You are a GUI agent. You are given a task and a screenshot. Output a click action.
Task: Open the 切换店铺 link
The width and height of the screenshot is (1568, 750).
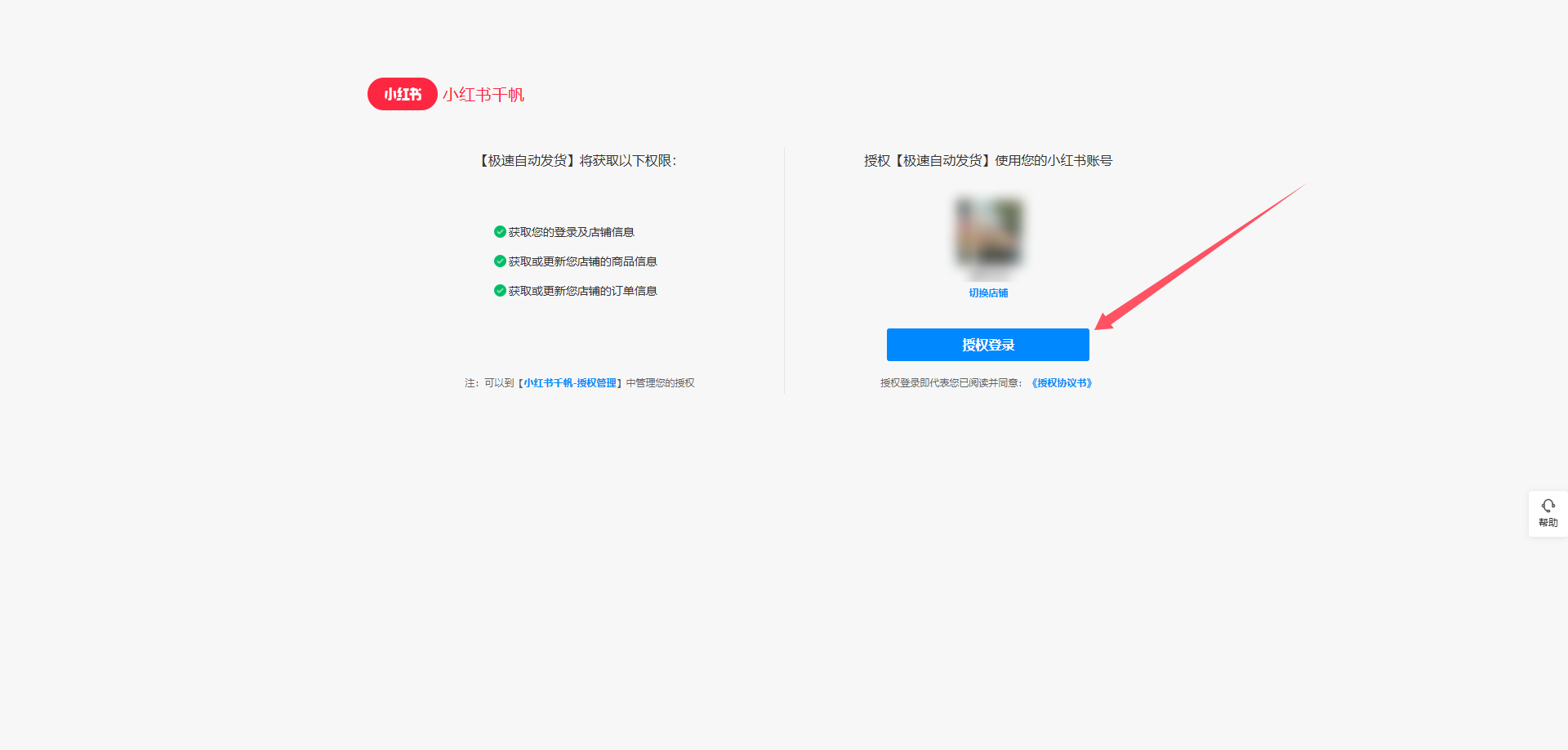(988, 292)
